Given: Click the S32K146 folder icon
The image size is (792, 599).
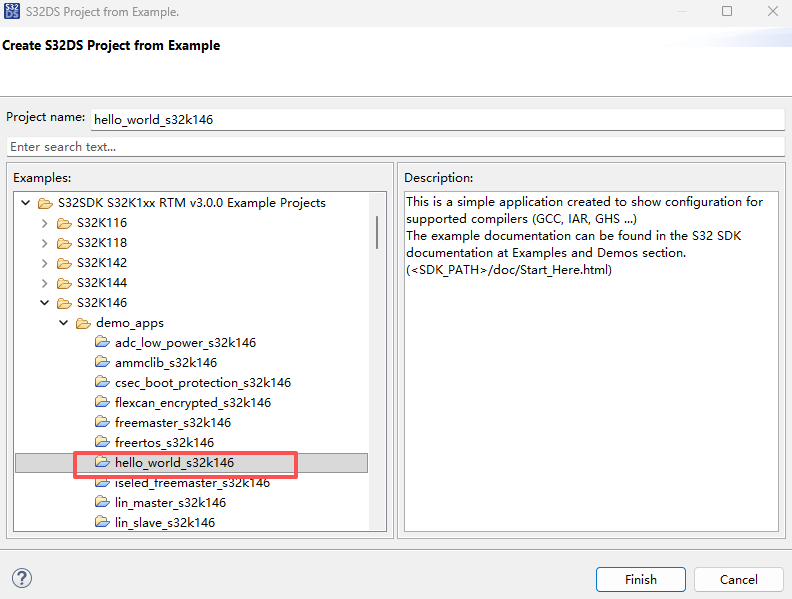Looking at the screenshot, I should point(64,303).
